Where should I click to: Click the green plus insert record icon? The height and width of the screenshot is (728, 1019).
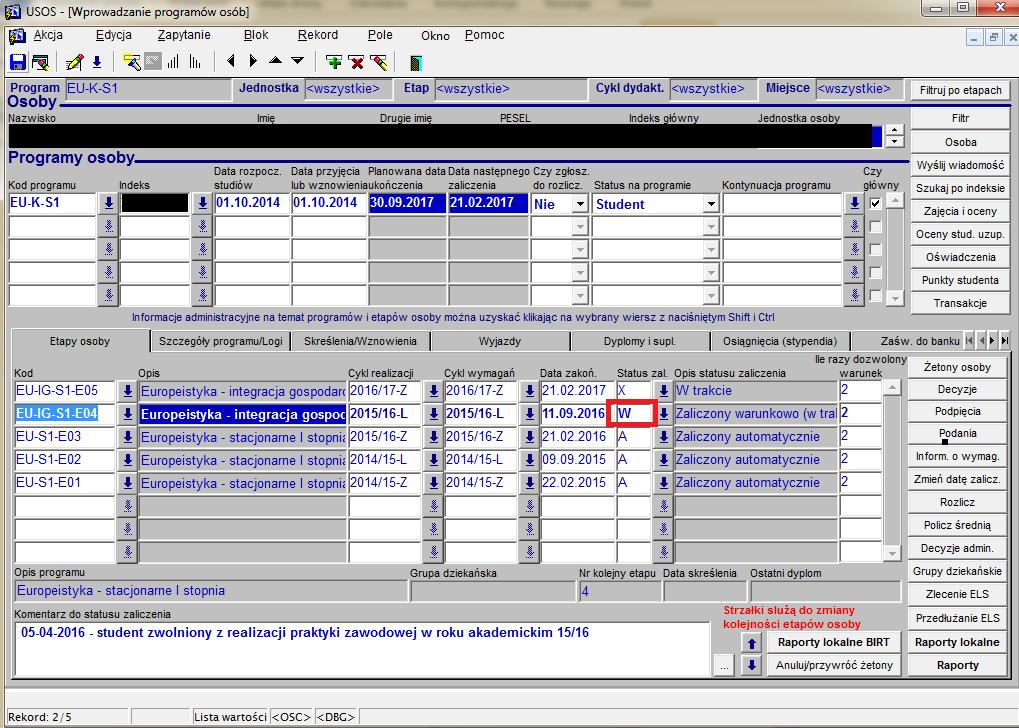click(334, 62)
